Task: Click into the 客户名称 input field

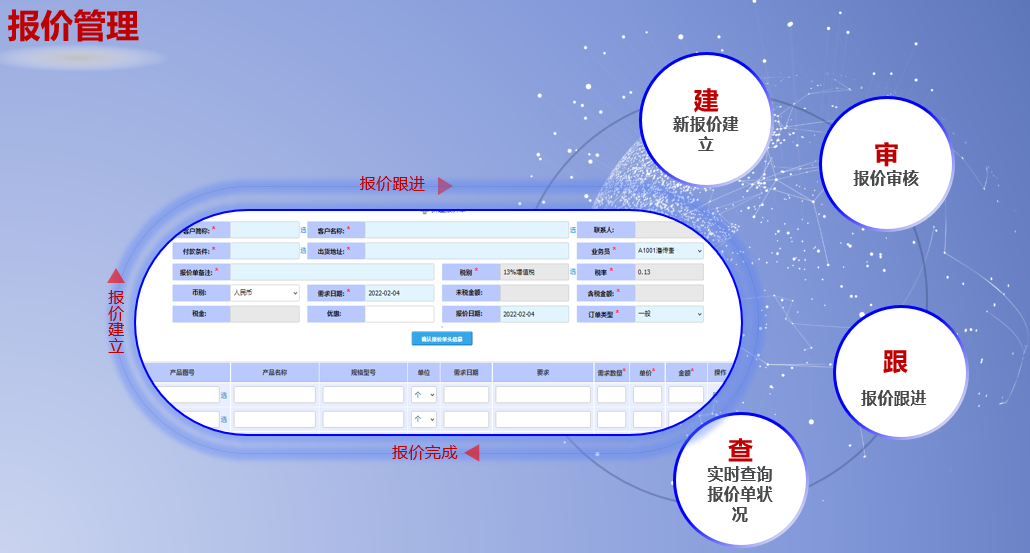Action: pyautogui.click(x=466, y=230)
